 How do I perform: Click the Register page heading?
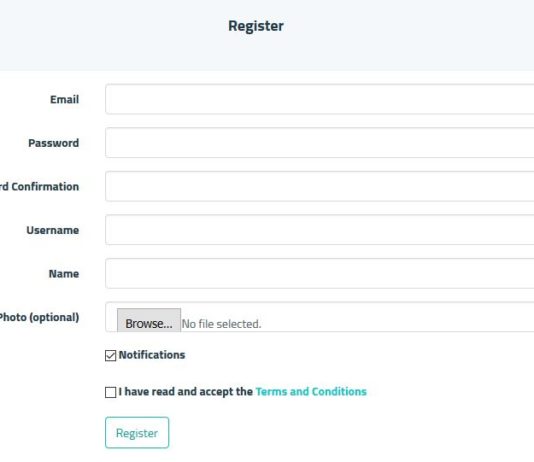tap(256, 26)
